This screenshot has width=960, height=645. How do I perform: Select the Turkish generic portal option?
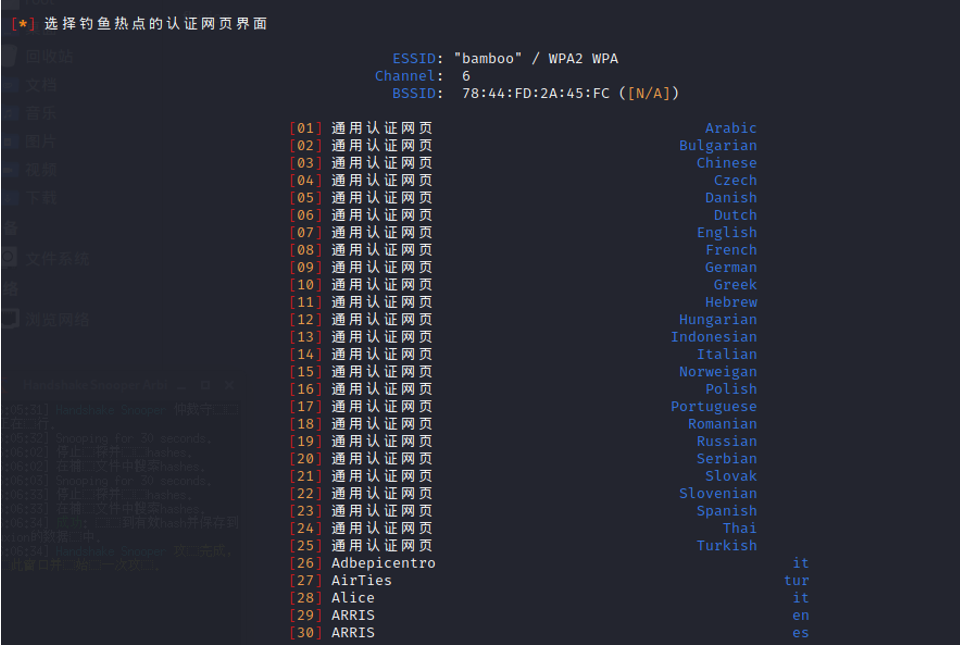pyautogui.click(x=380, y=545)
